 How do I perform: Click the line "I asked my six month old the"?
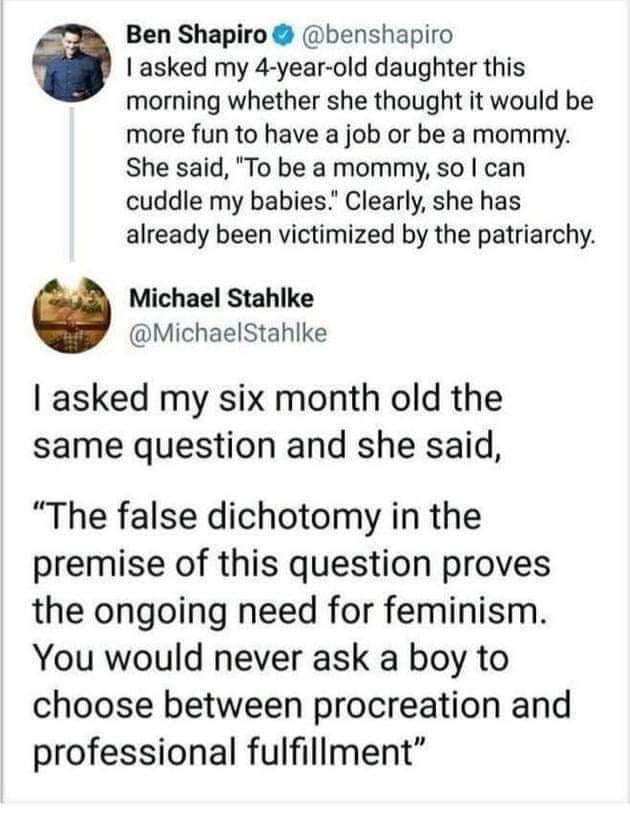[x=268, y=397]
